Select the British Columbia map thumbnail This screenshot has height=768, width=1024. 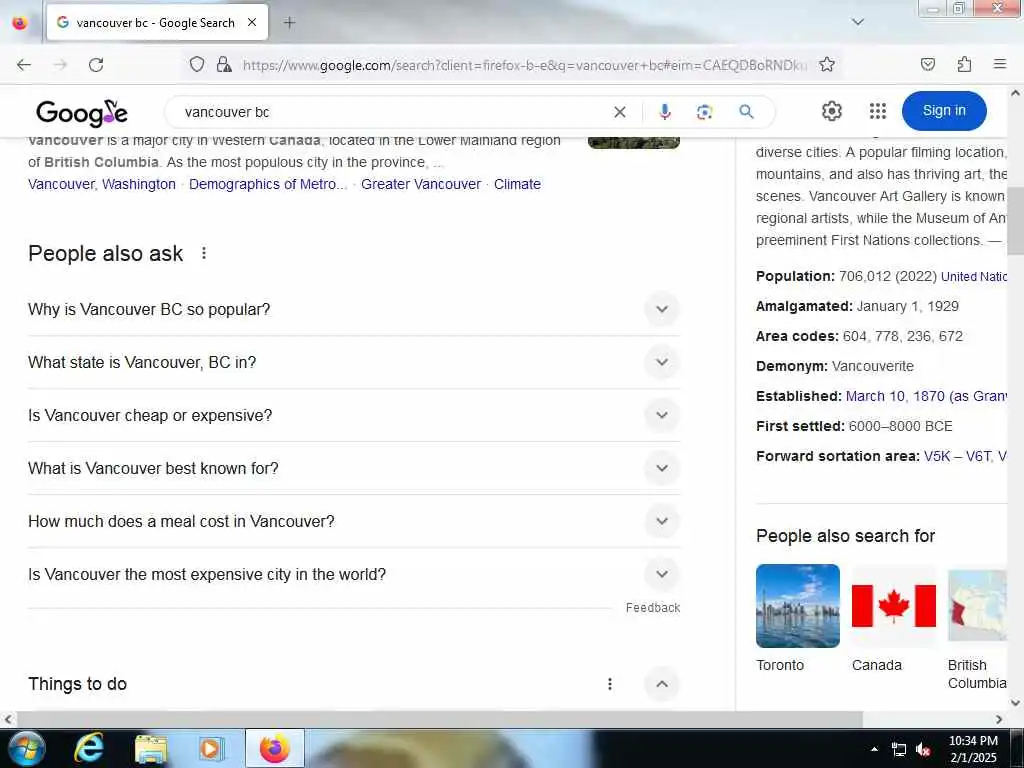coord(977,606)
